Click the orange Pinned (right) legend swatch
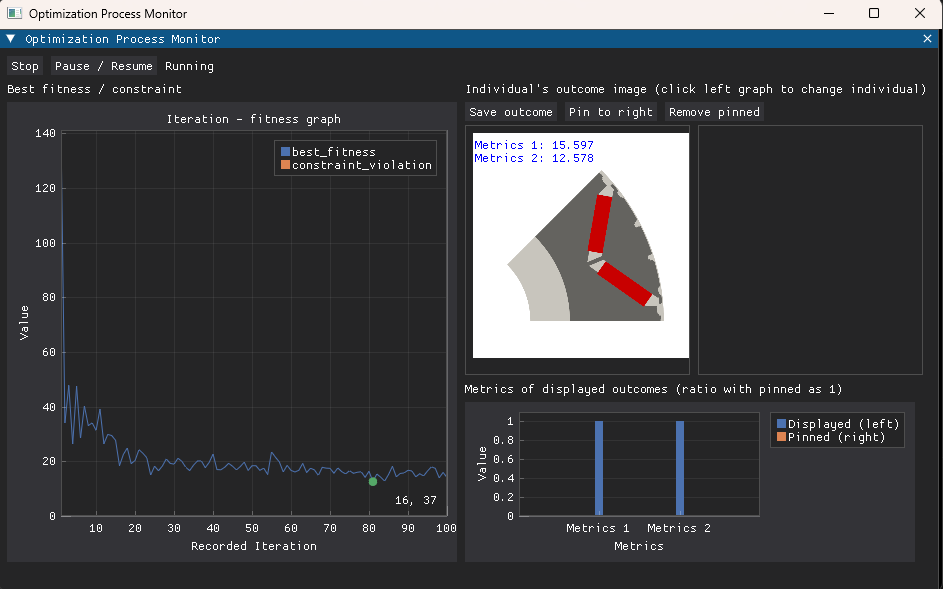Screen dimensions: 943x589 point(782,437)
